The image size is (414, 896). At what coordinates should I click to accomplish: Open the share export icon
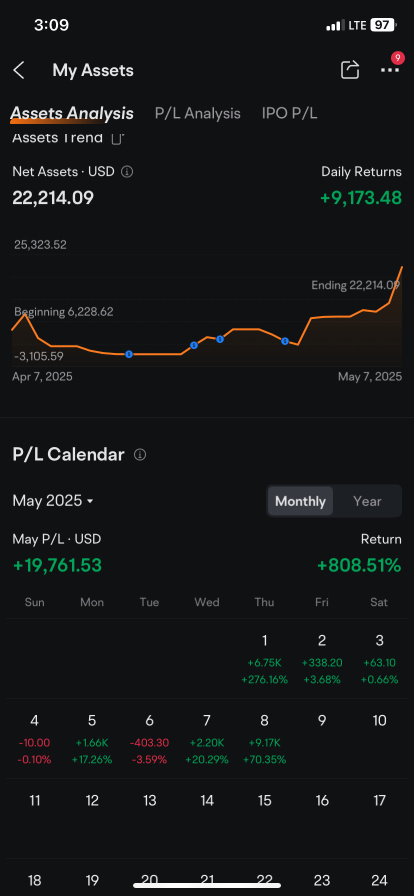click(x=350, y=70)
